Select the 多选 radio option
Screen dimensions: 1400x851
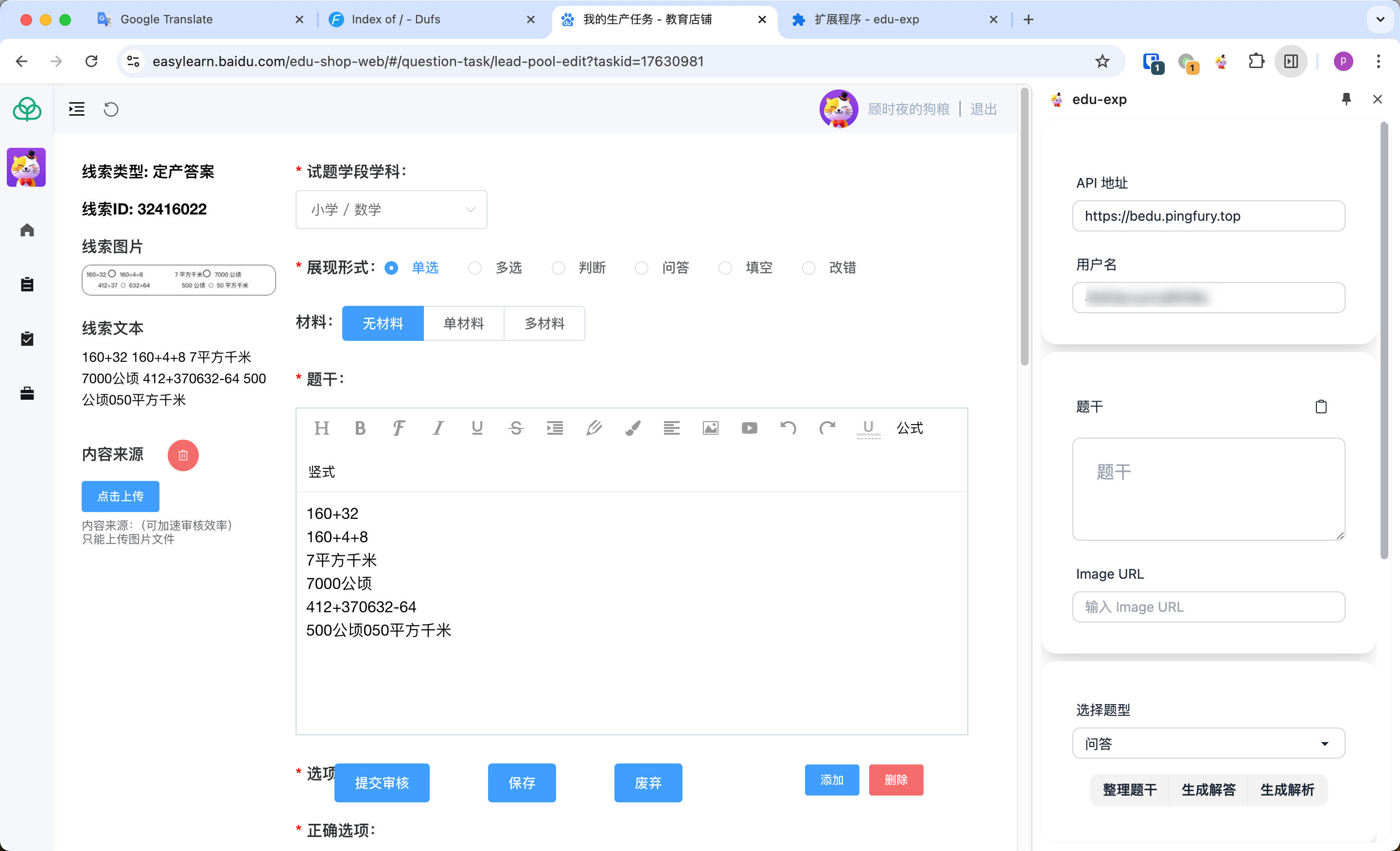point(475,268)
